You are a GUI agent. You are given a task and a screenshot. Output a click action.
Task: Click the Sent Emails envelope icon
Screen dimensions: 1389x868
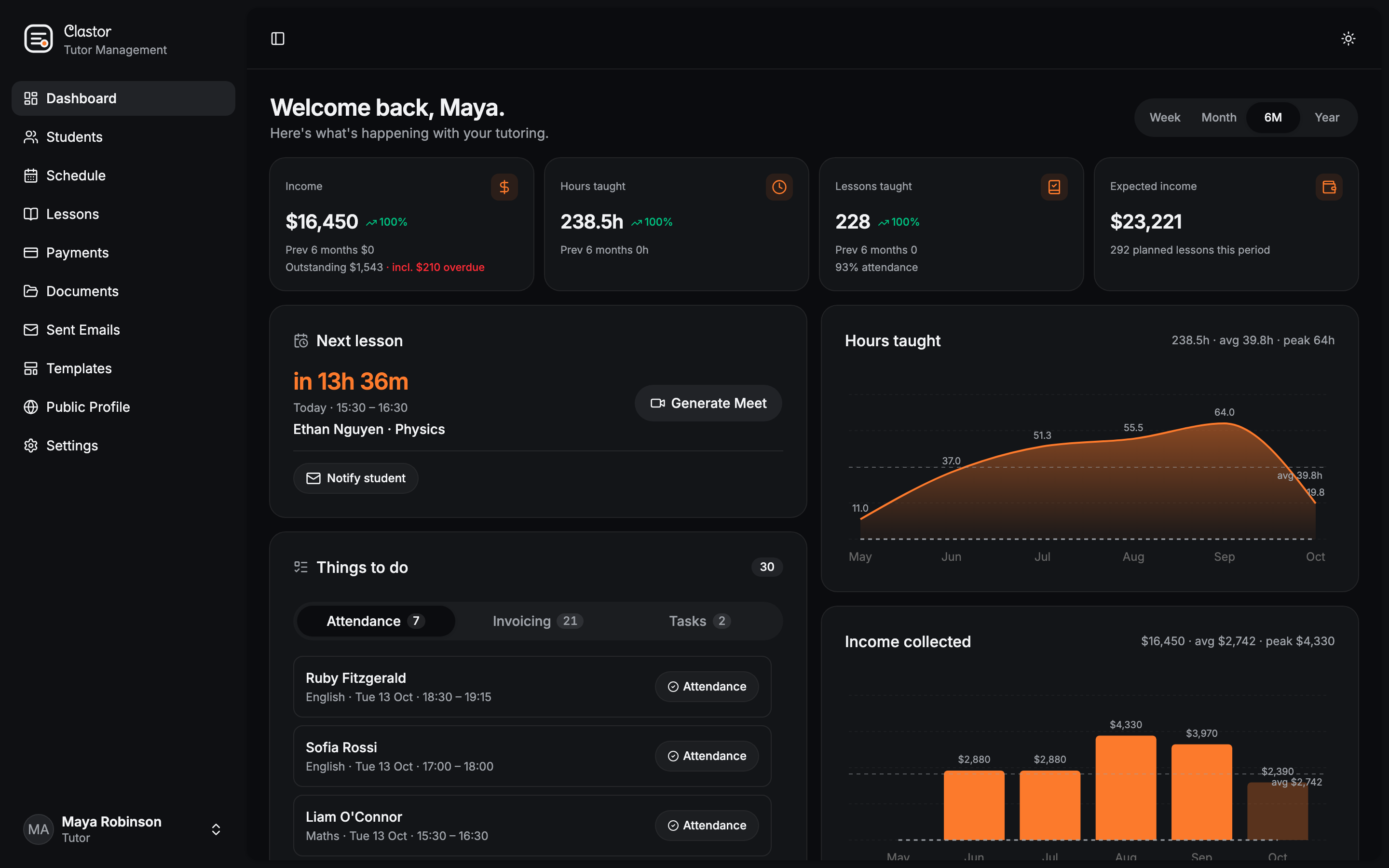click(x=31, y=329)
